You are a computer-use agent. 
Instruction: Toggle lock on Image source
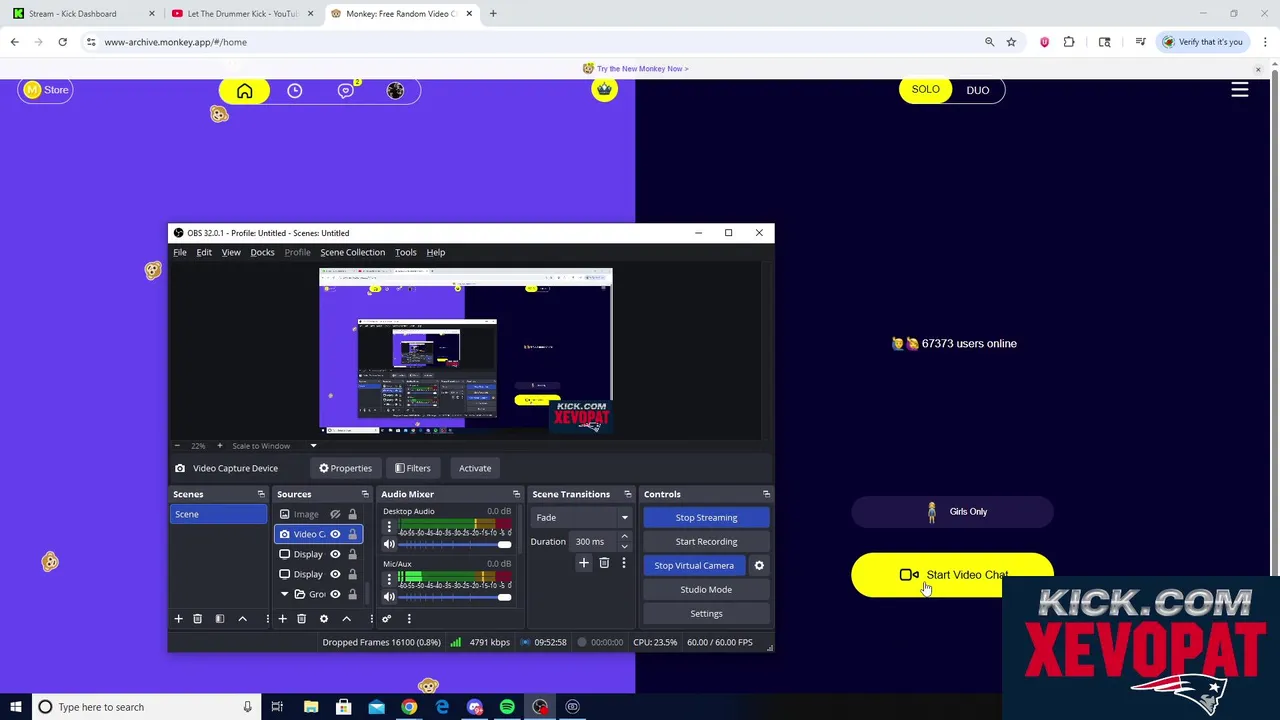click(x=352, y=514)
